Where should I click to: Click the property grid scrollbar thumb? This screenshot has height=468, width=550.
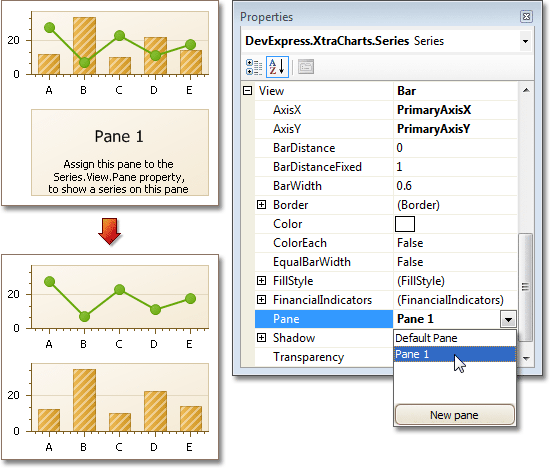click(x=525, y=287)
